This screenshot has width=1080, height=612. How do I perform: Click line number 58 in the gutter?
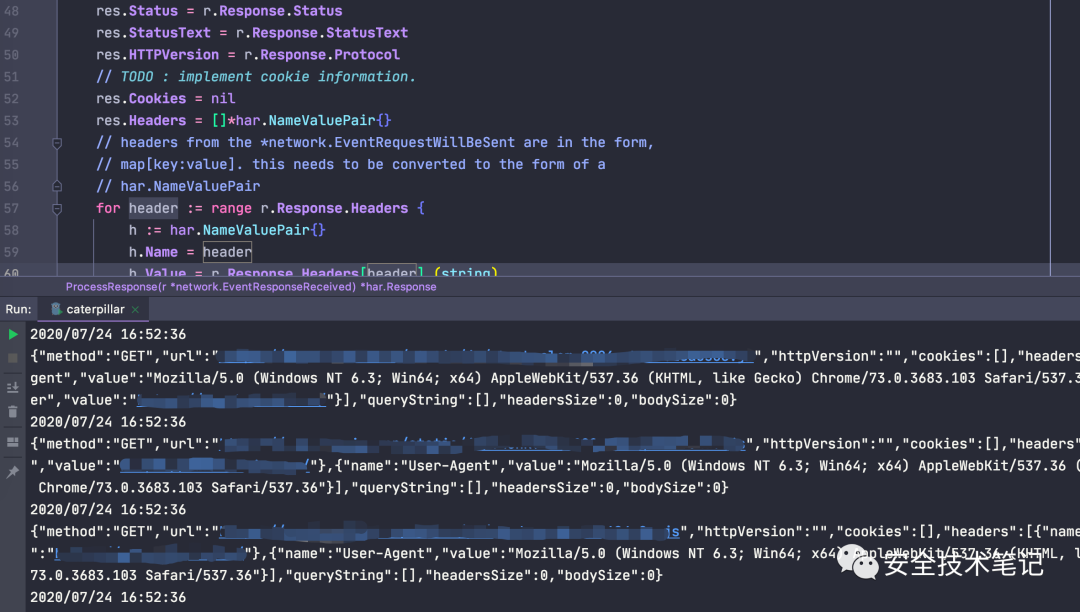(x=12, y=230)
